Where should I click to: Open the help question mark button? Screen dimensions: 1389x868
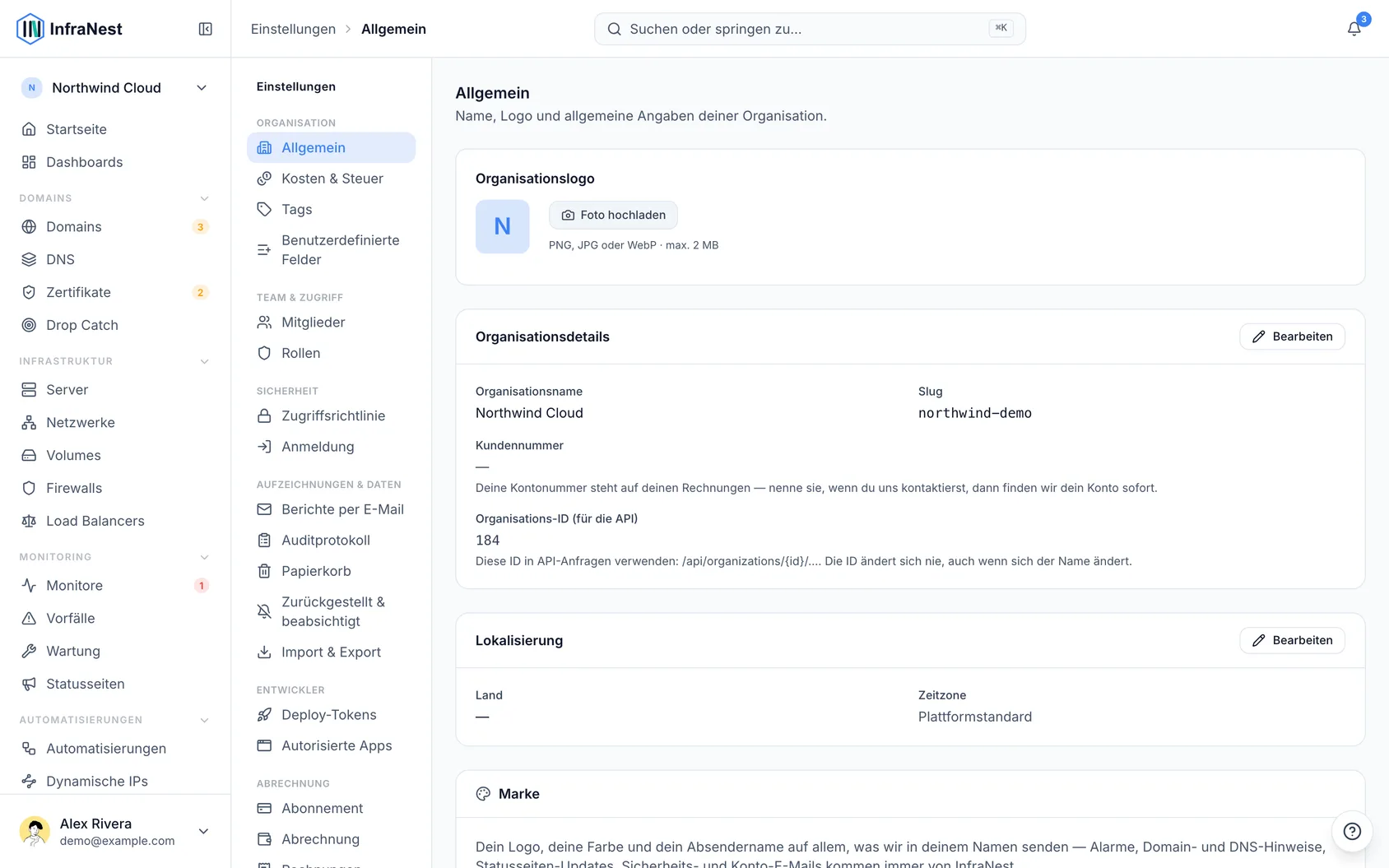coord(1352,831)
